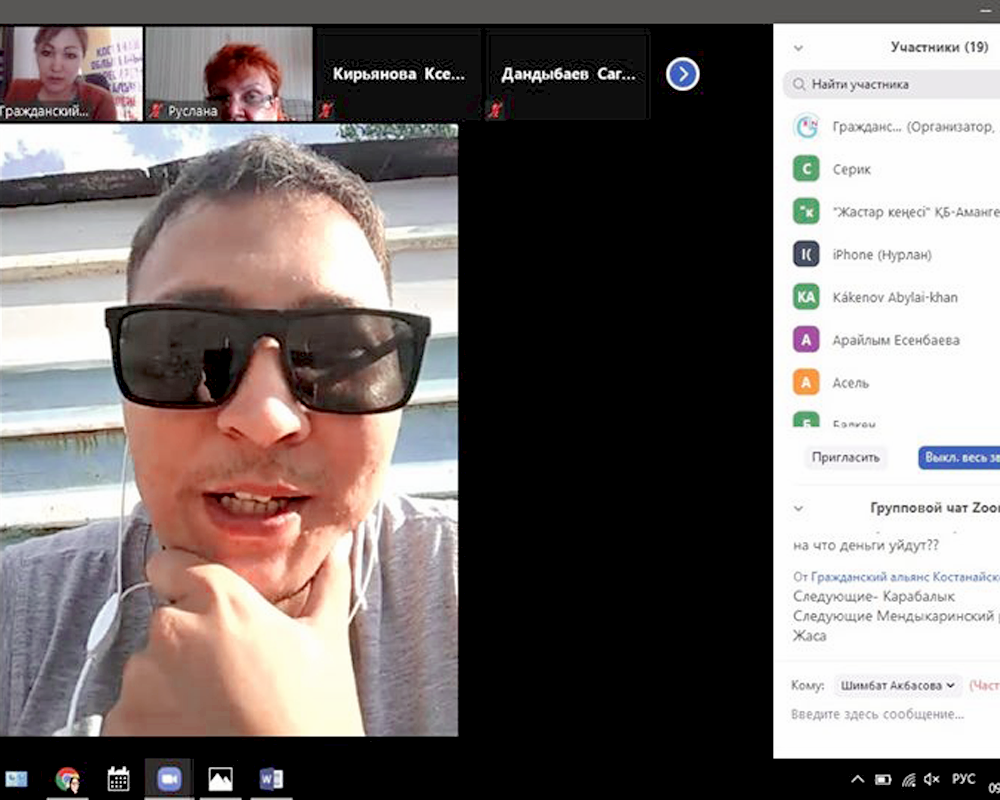
Task: Open the Кому recipient dropdown
Action: [x=897, y=686]
